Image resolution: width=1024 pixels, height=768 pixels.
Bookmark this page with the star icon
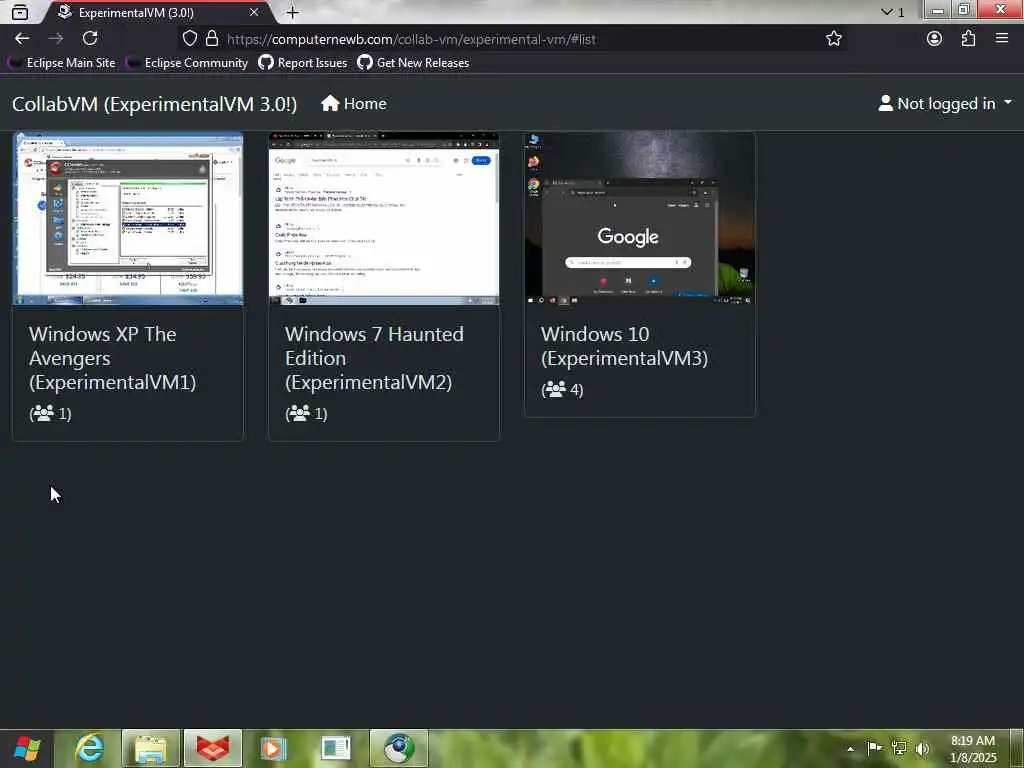(x=834, y=39)
